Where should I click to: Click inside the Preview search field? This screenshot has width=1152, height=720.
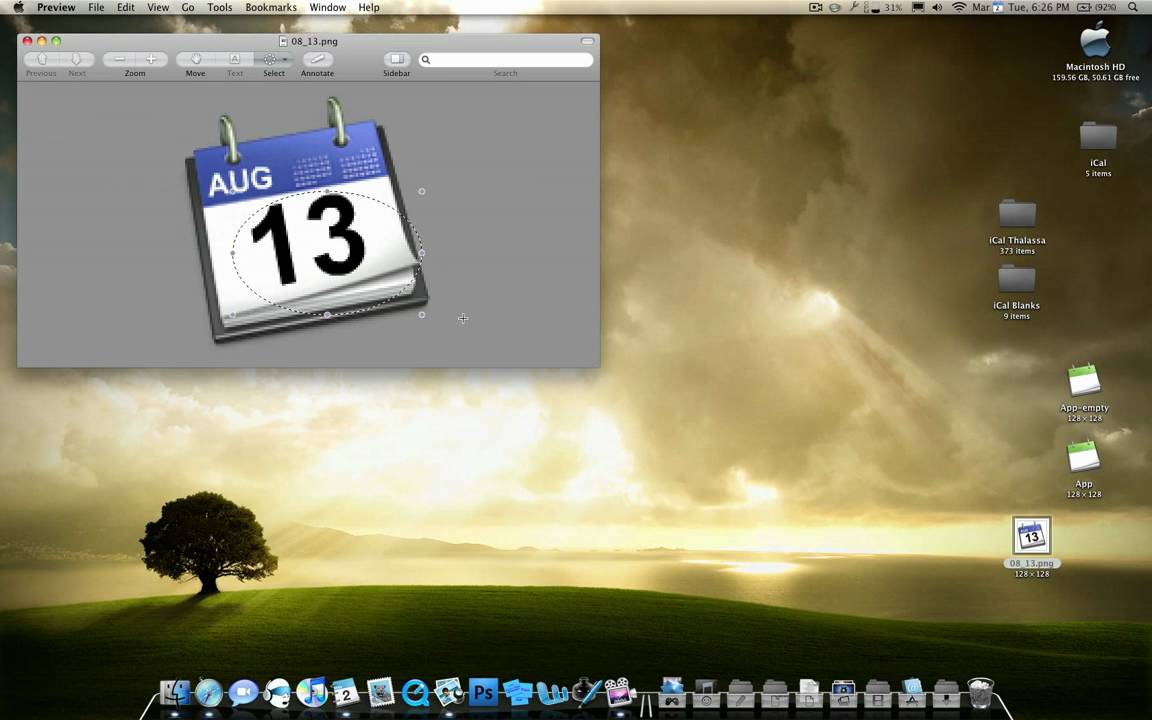[x=505, y=60]
